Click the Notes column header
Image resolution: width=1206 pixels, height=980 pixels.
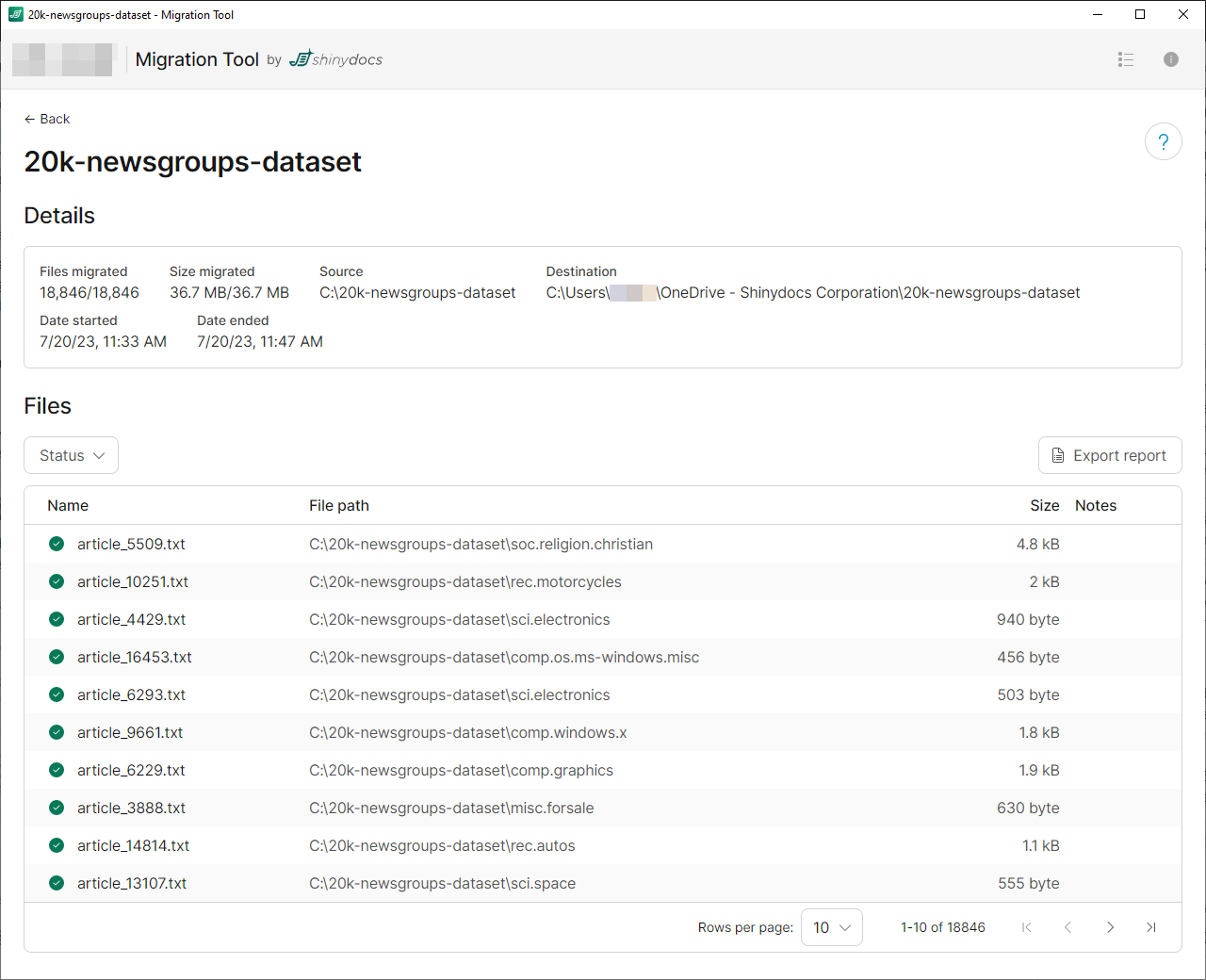click(x=1095, y=506)
